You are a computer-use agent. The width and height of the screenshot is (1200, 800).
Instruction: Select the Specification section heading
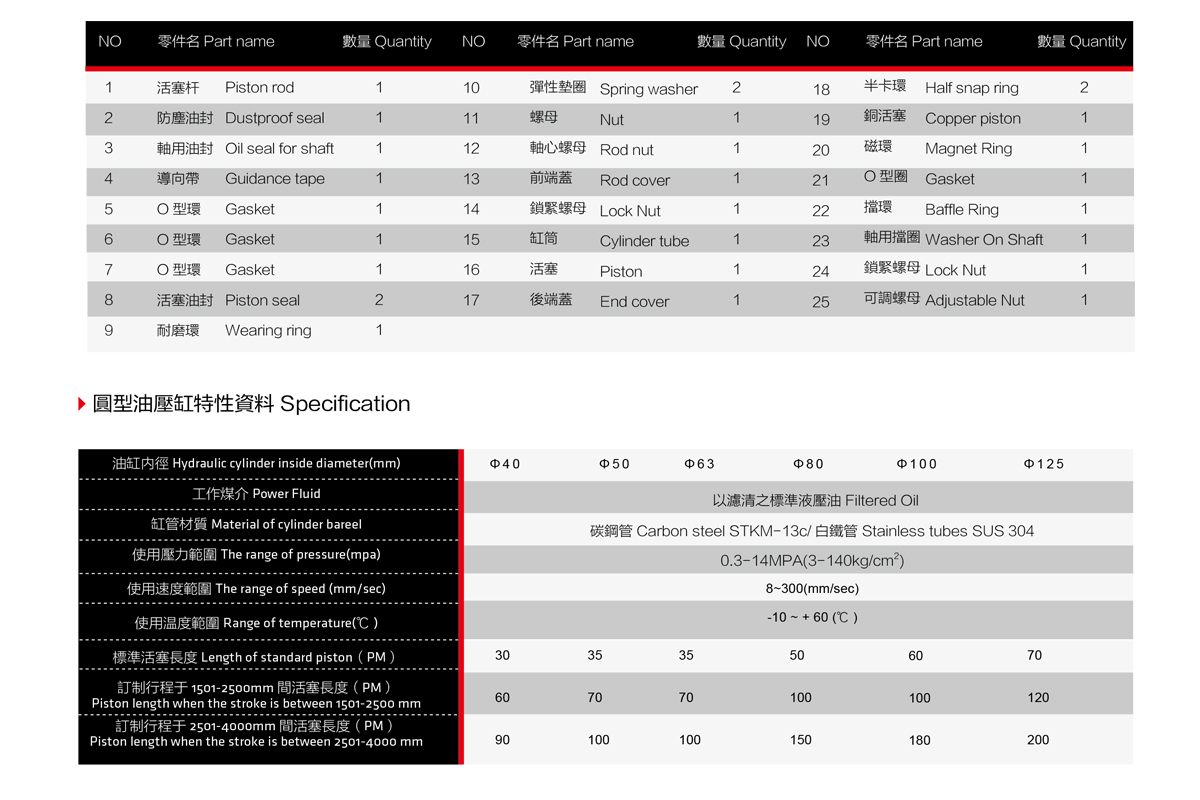(x=251, y=404)
